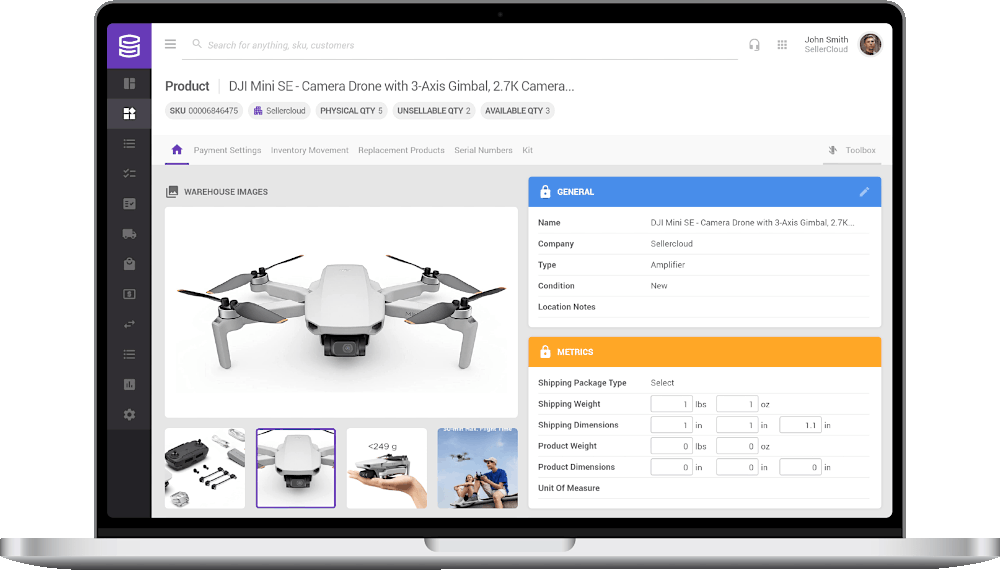Click the Condition value New
Viewport: 1000px width, 570px height.
point(659,286)
